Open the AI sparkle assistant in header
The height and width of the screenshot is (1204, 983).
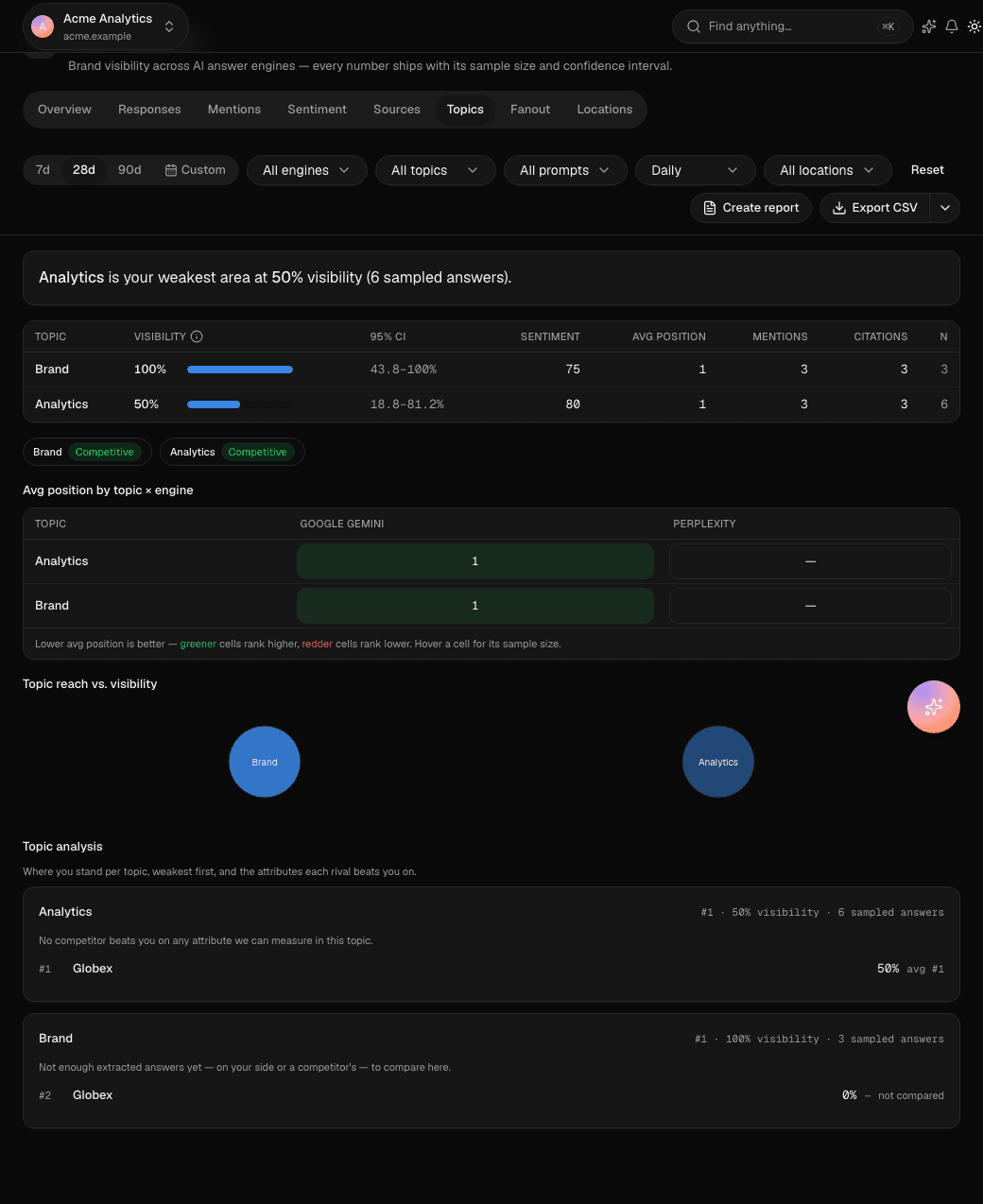pos(929,26)
